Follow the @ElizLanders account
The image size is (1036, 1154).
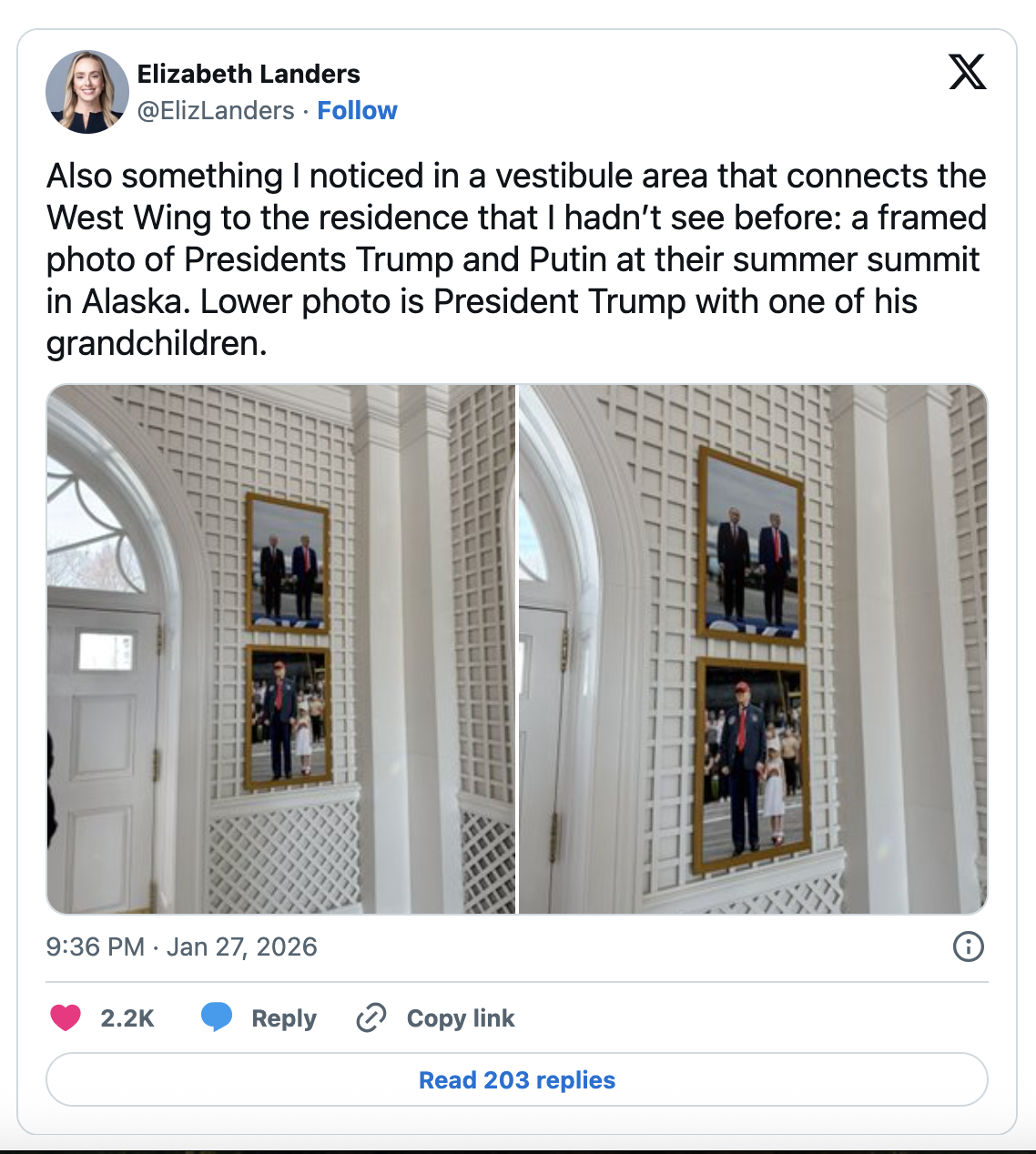tap(357, 111)
